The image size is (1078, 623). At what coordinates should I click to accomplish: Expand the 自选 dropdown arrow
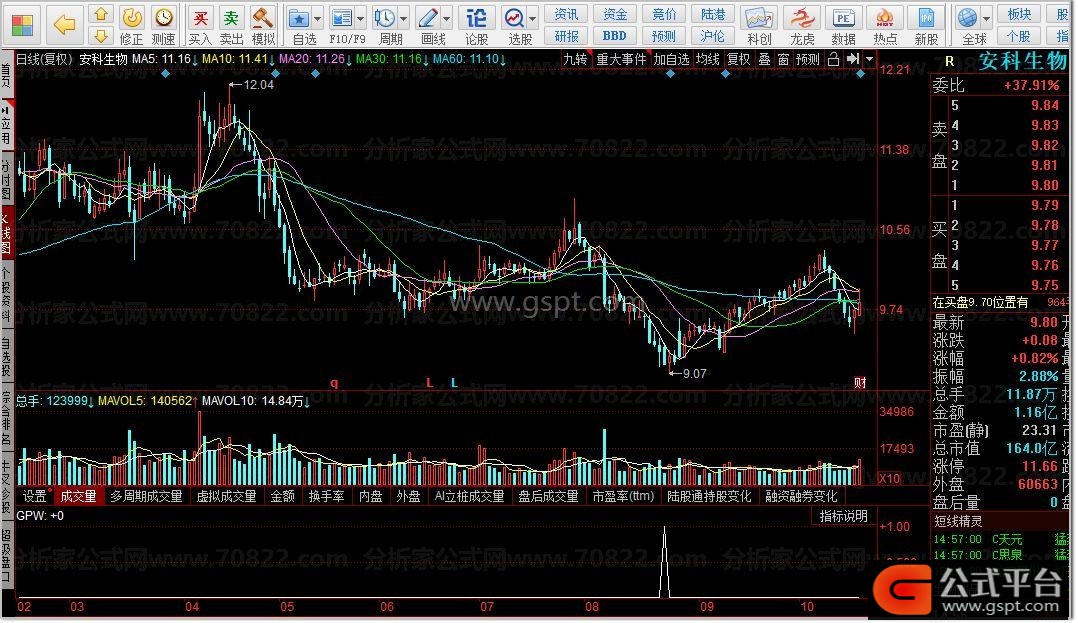[318, 19]
